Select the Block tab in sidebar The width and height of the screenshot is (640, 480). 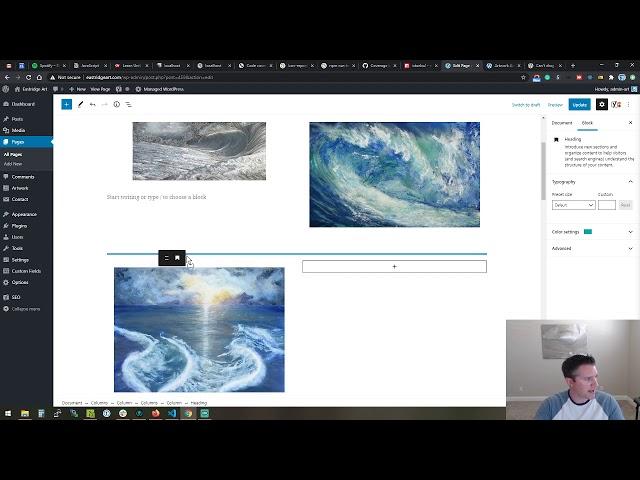click(x=587, y=123)
